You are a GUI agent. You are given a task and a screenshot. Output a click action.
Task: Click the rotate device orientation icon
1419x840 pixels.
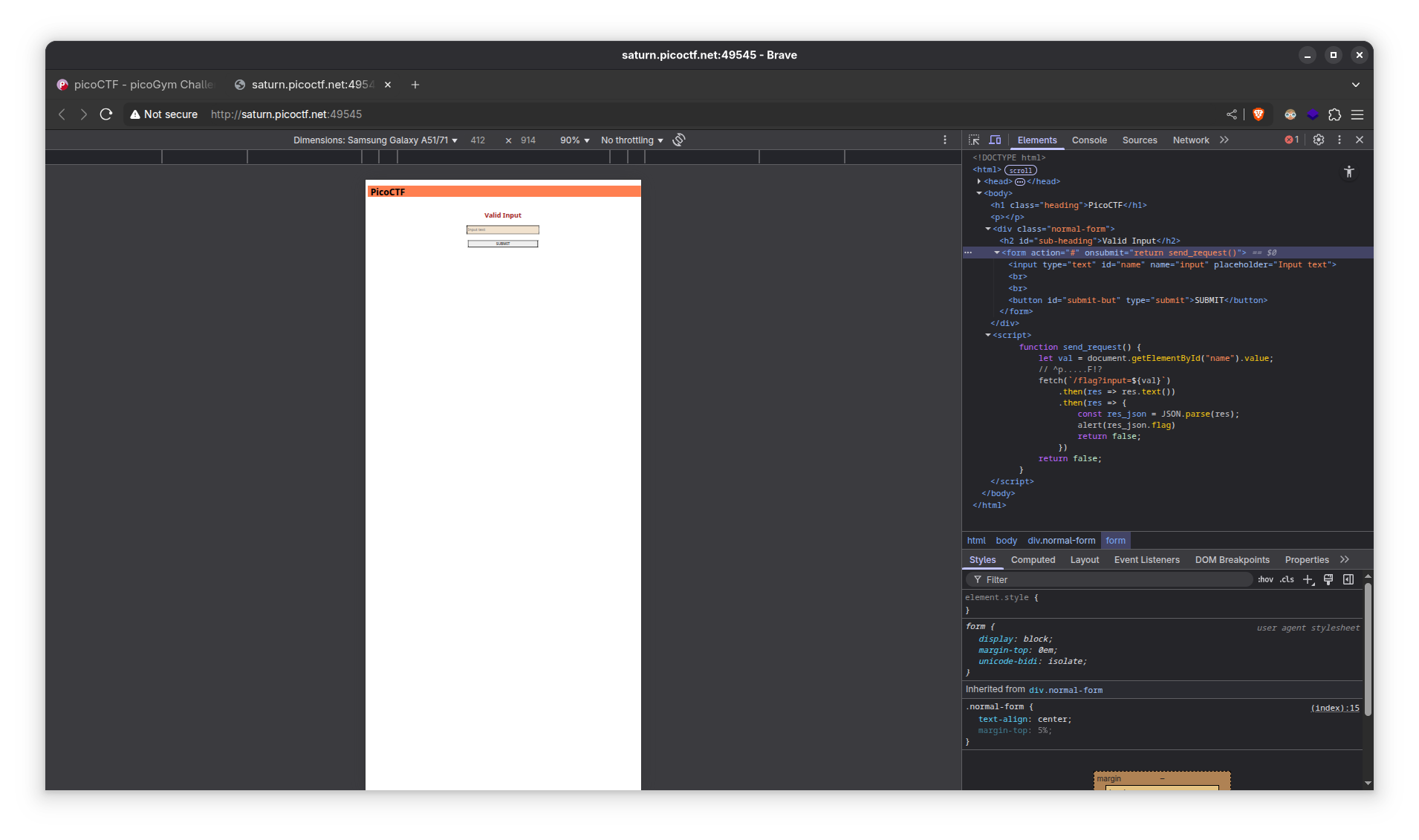point(679,140)
